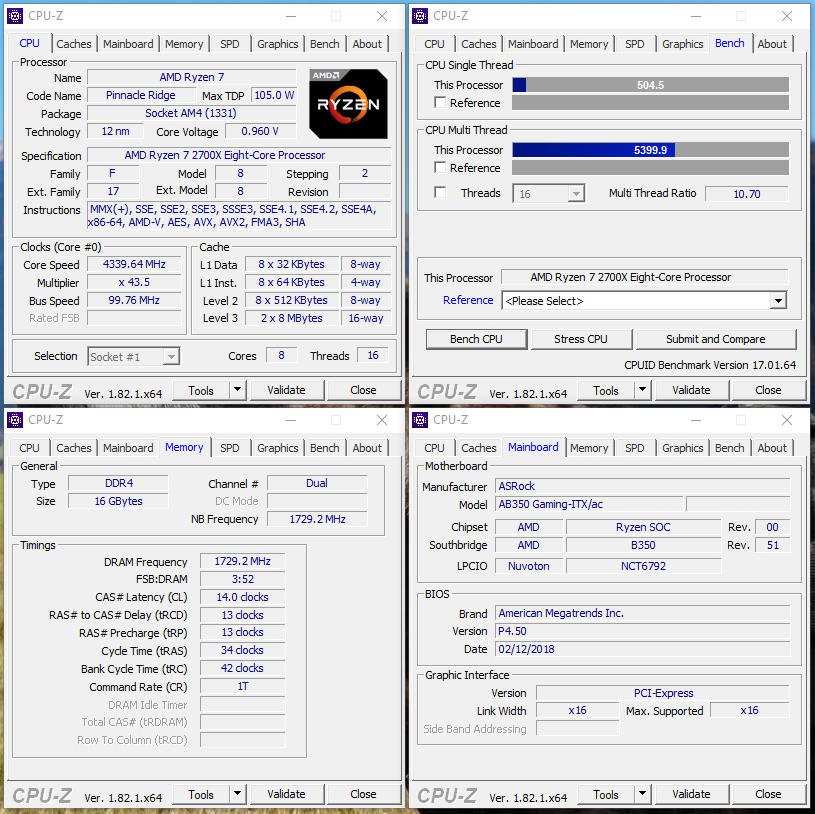815x814 pixels.
Task: Click the FSB:DRAM value 3:52
Action: (242, 579)
